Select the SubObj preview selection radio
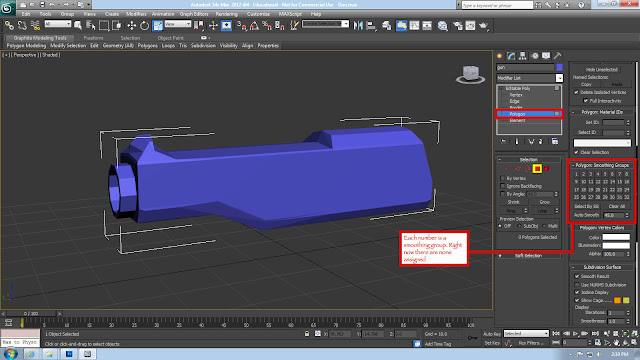This screenshot has height=360, width=640. coord(520,226)
